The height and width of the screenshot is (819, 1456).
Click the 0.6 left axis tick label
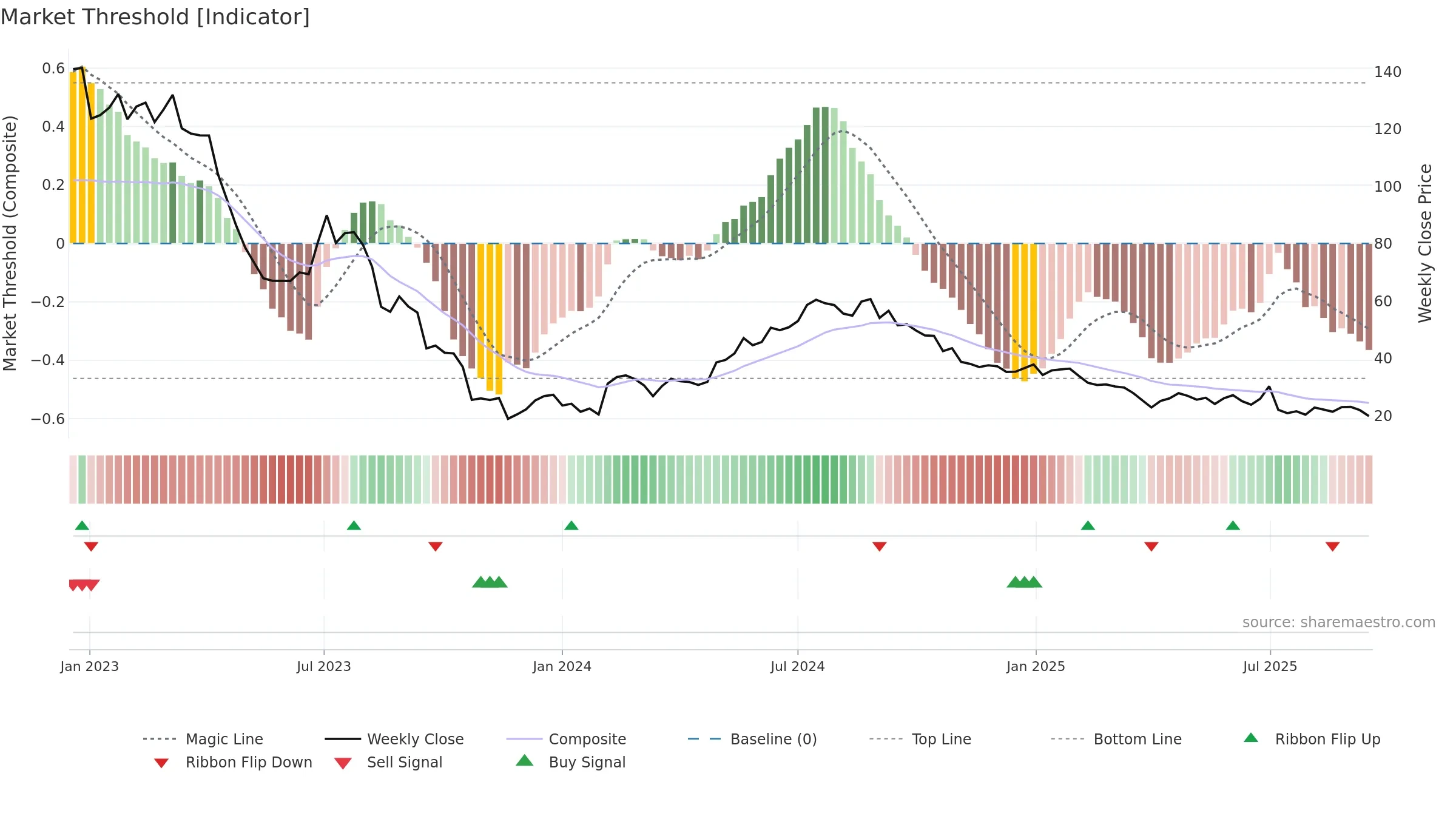pos(53,69)
